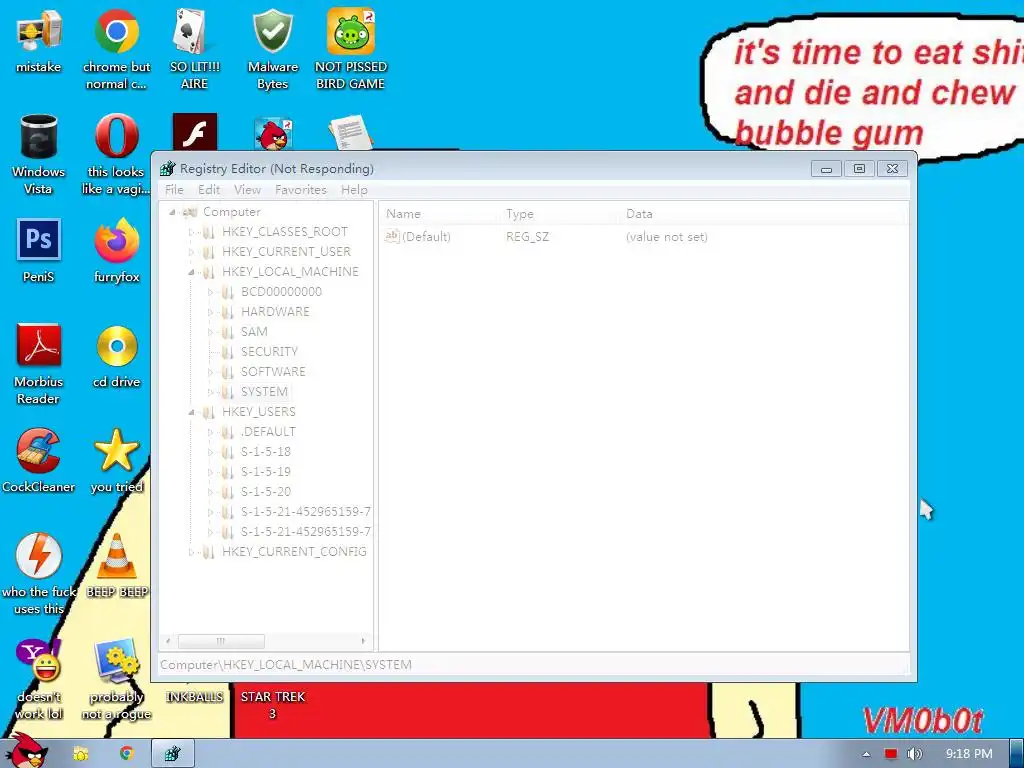Click the REG_SZ type cell
1024x768 pixels.
point(528,236)
